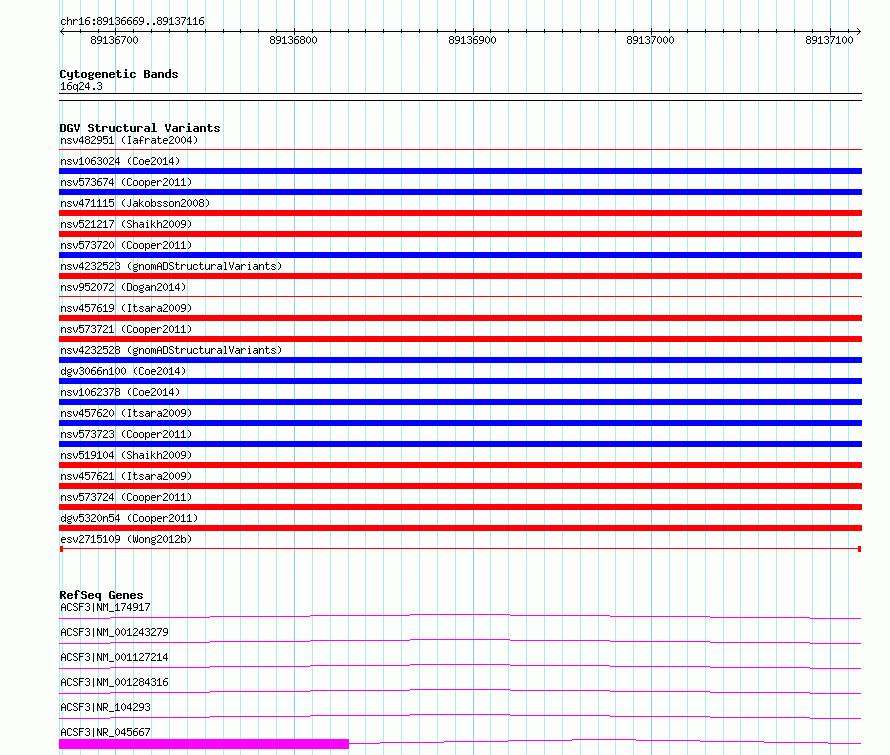The width and height of the screenshot is (890, 755).
Task: Open variant nsv573724 (Cooper2011)
Action: point(126,497)
